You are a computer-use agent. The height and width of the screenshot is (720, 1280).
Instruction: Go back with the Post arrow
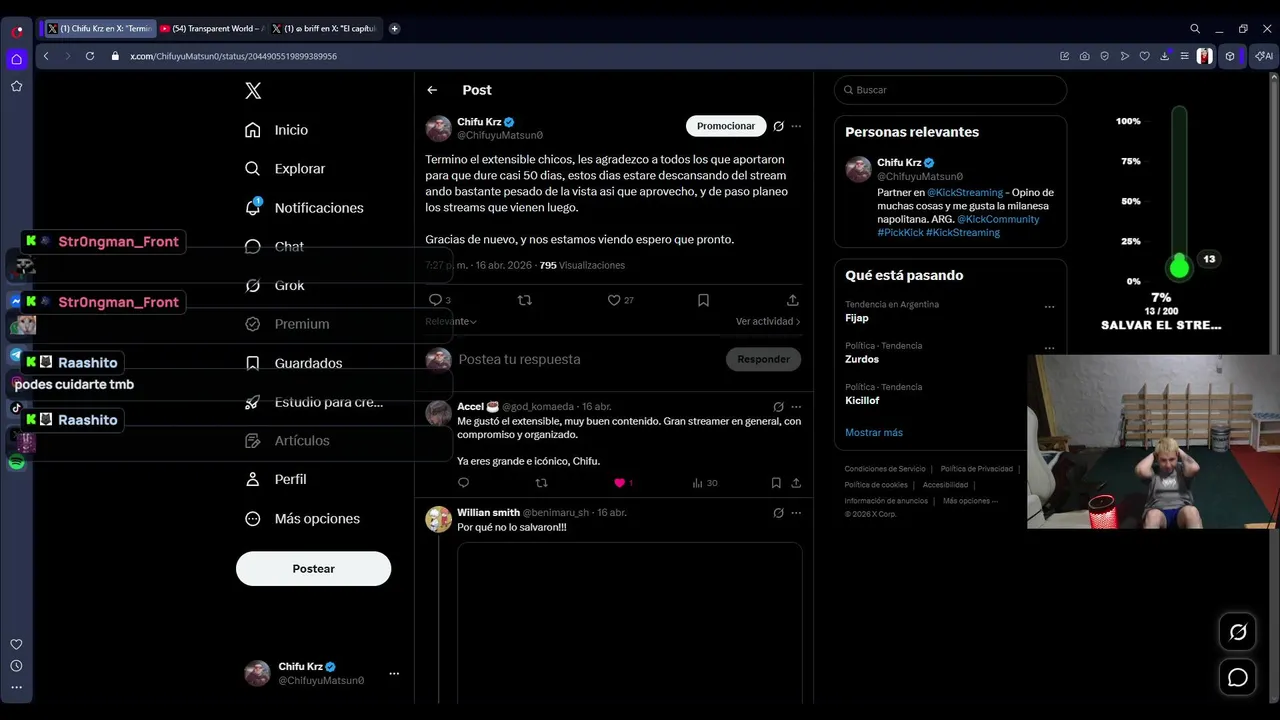coord(432,90)
